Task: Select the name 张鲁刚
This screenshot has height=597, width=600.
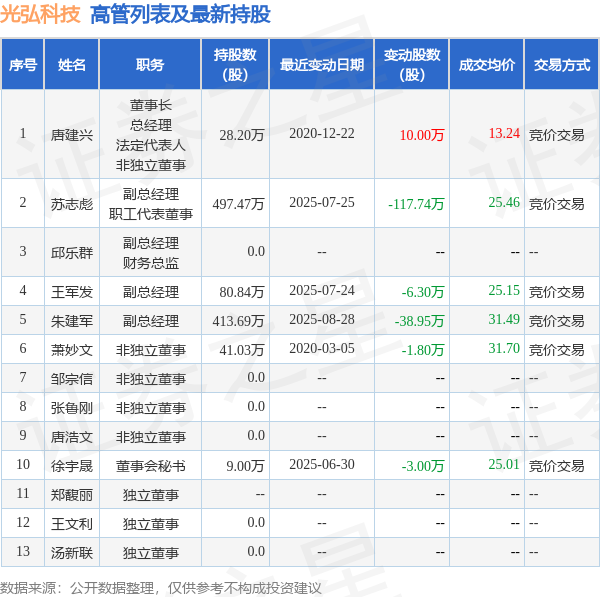Action: click(72, 408)
